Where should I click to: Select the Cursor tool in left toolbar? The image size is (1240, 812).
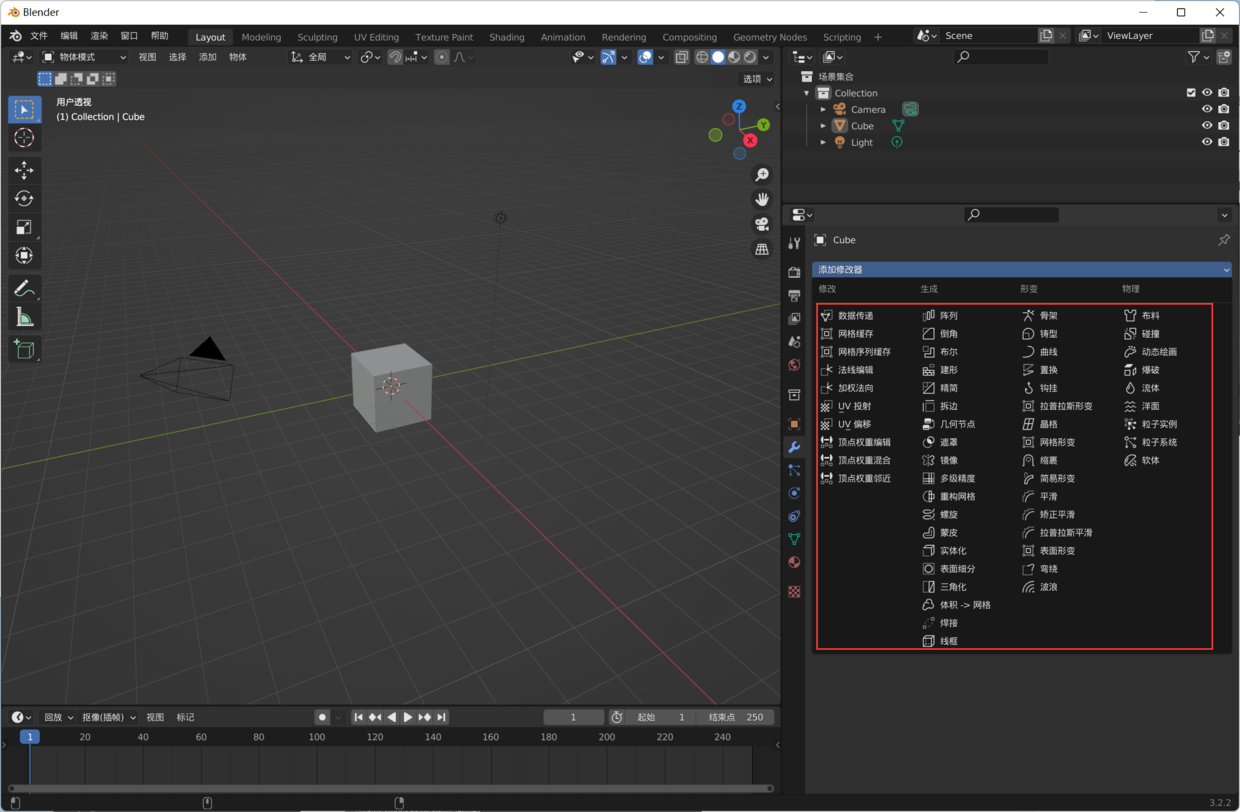pos(24,138)
